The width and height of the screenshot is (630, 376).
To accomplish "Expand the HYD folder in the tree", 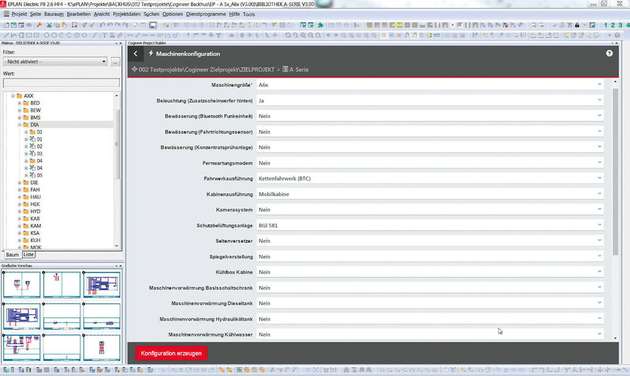I will [x=19, y=211].
